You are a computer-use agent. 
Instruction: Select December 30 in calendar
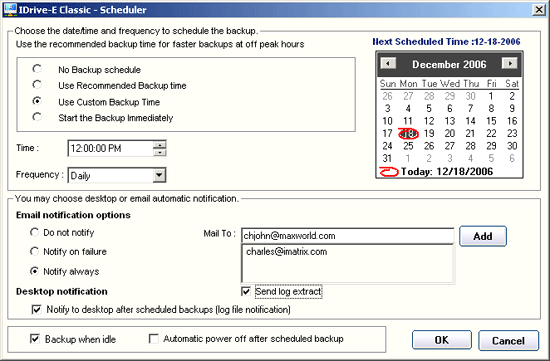coord(512,146)
